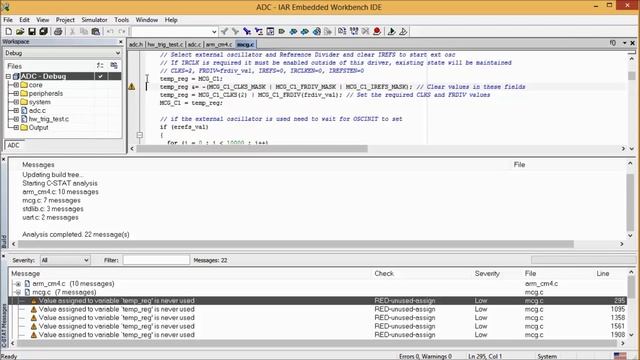The width and height of the screenshot is (640, 360).
Task: Click the first column icon in Files header
Action: pos(100,66)
